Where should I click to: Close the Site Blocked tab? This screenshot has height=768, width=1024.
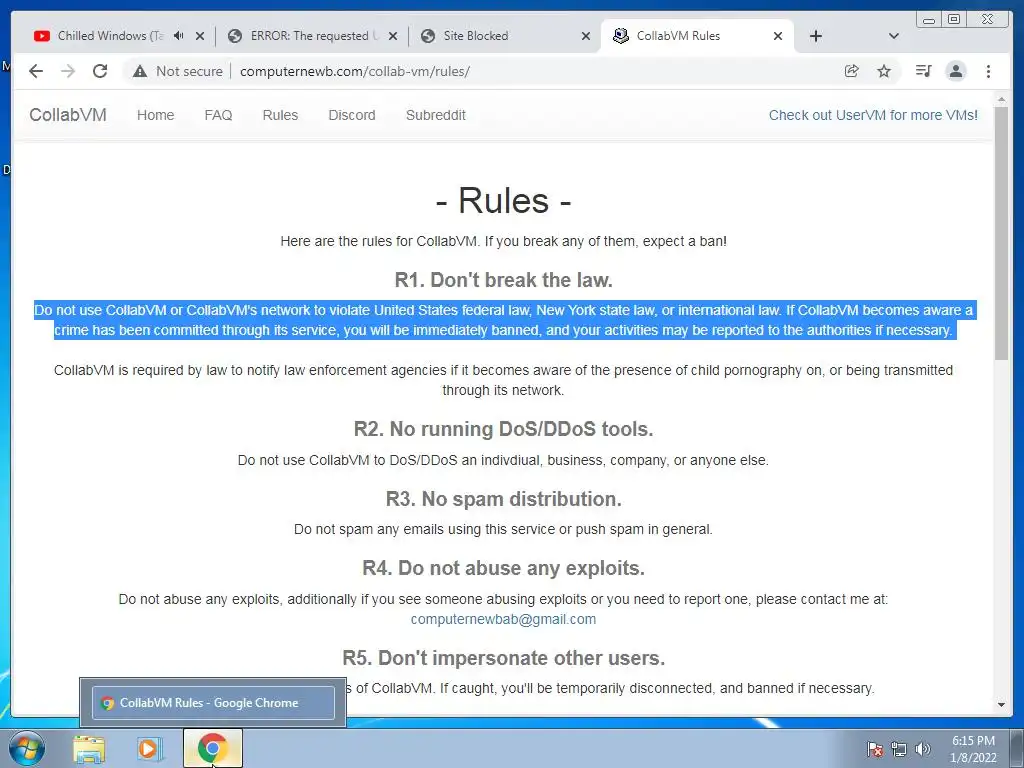tap(586, 36)
